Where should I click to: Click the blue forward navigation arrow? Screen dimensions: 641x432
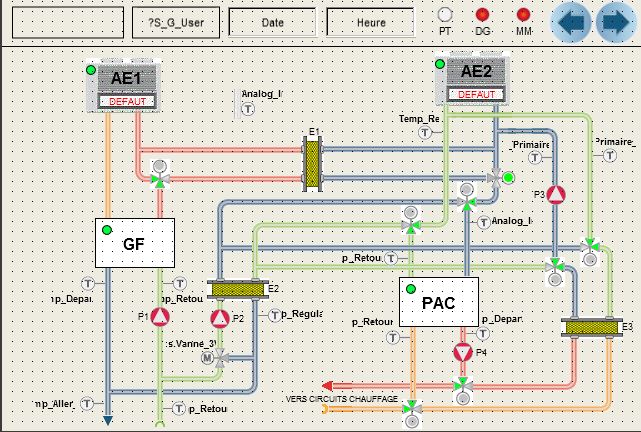(x=612, y=21)
